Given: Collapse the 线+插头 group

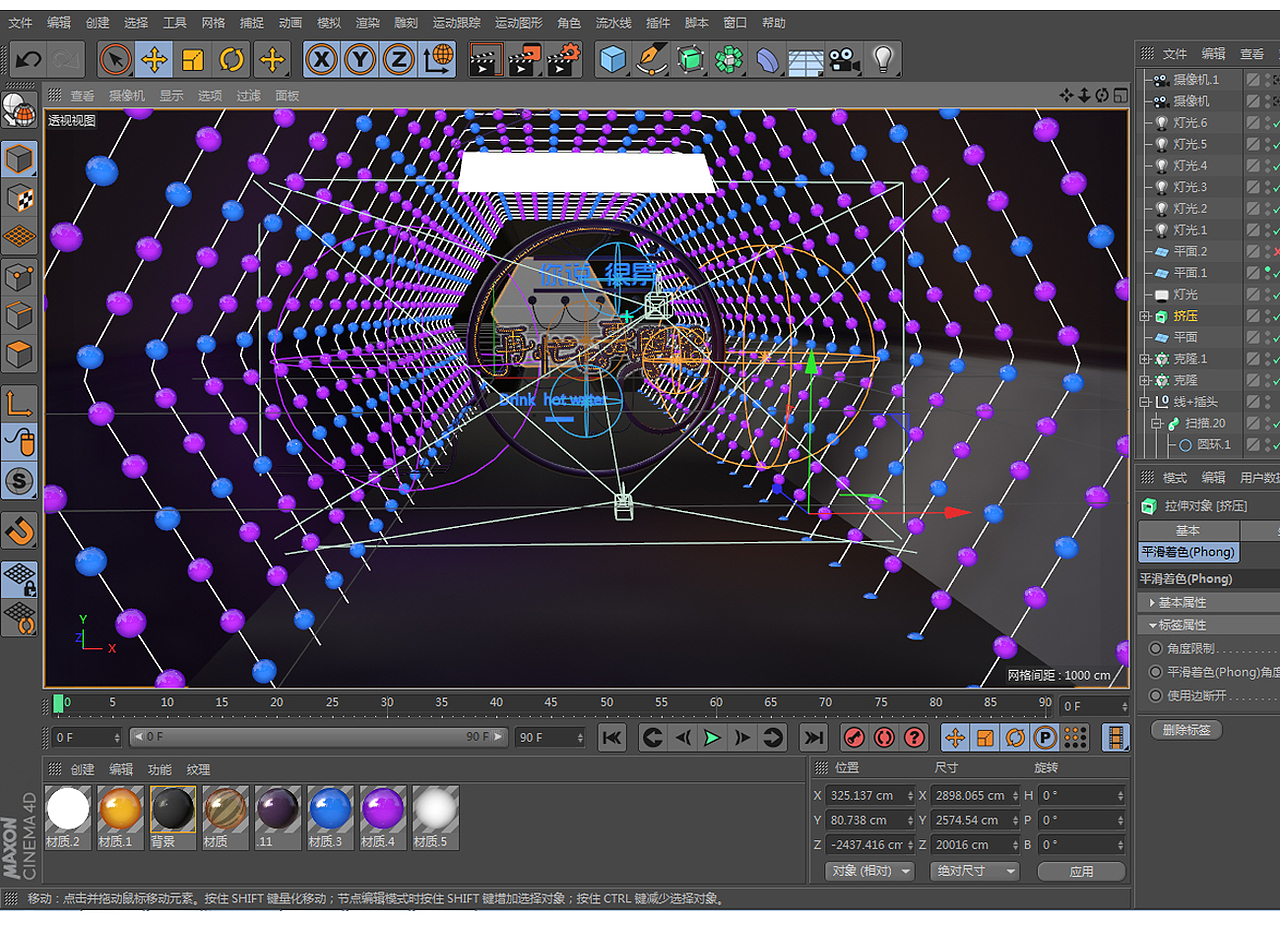Looking at the screenshot, I should (x=1145, y=402).
